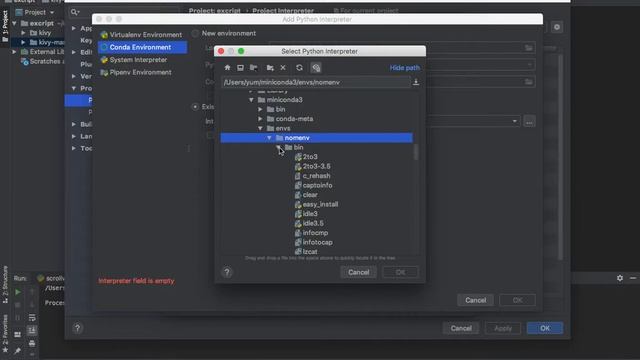Collapse the nomenv folder
The image size is (640, 360).
(x=269, y=138)
